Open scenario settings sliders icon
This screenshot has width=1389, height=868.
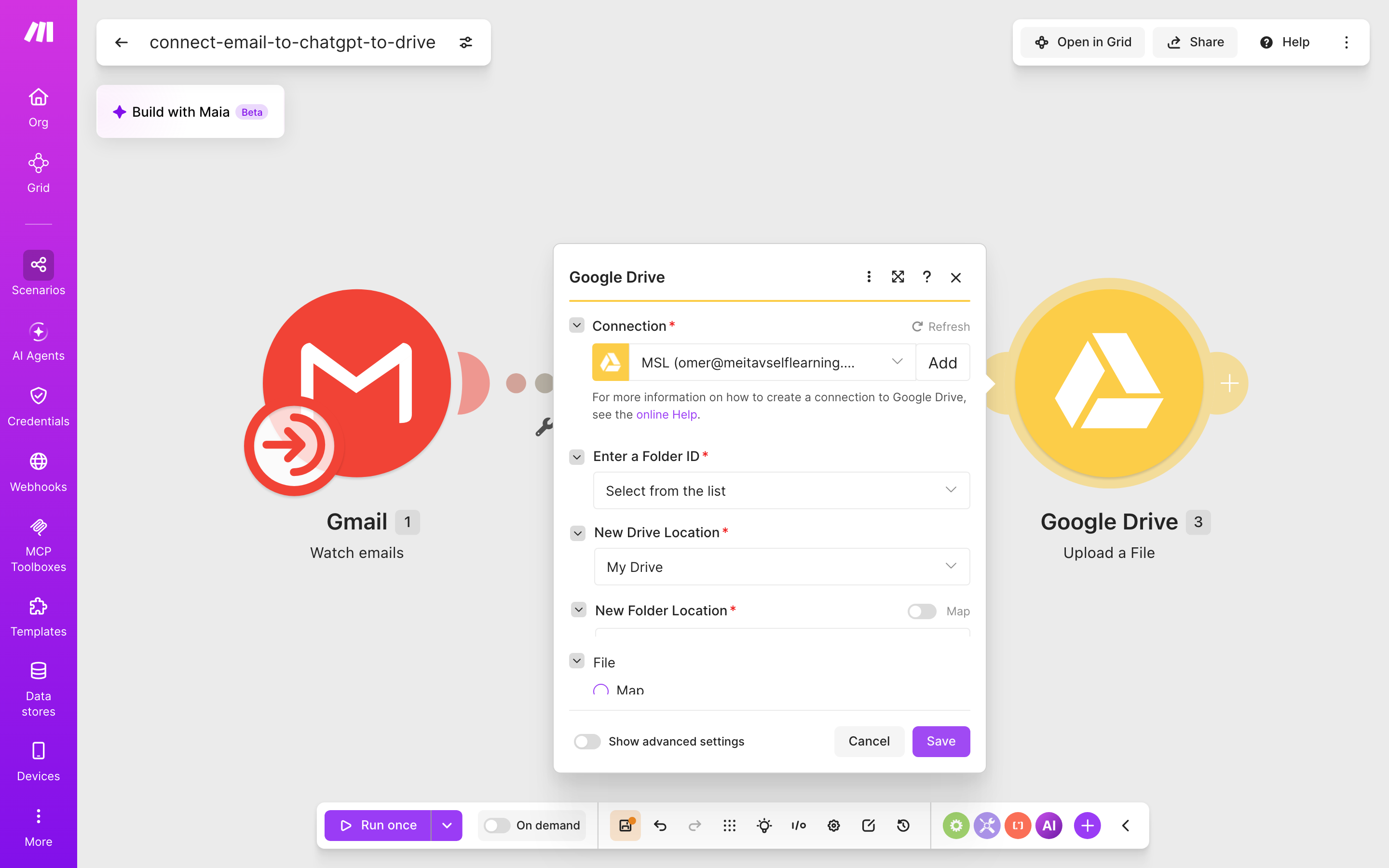click(466, 42)
